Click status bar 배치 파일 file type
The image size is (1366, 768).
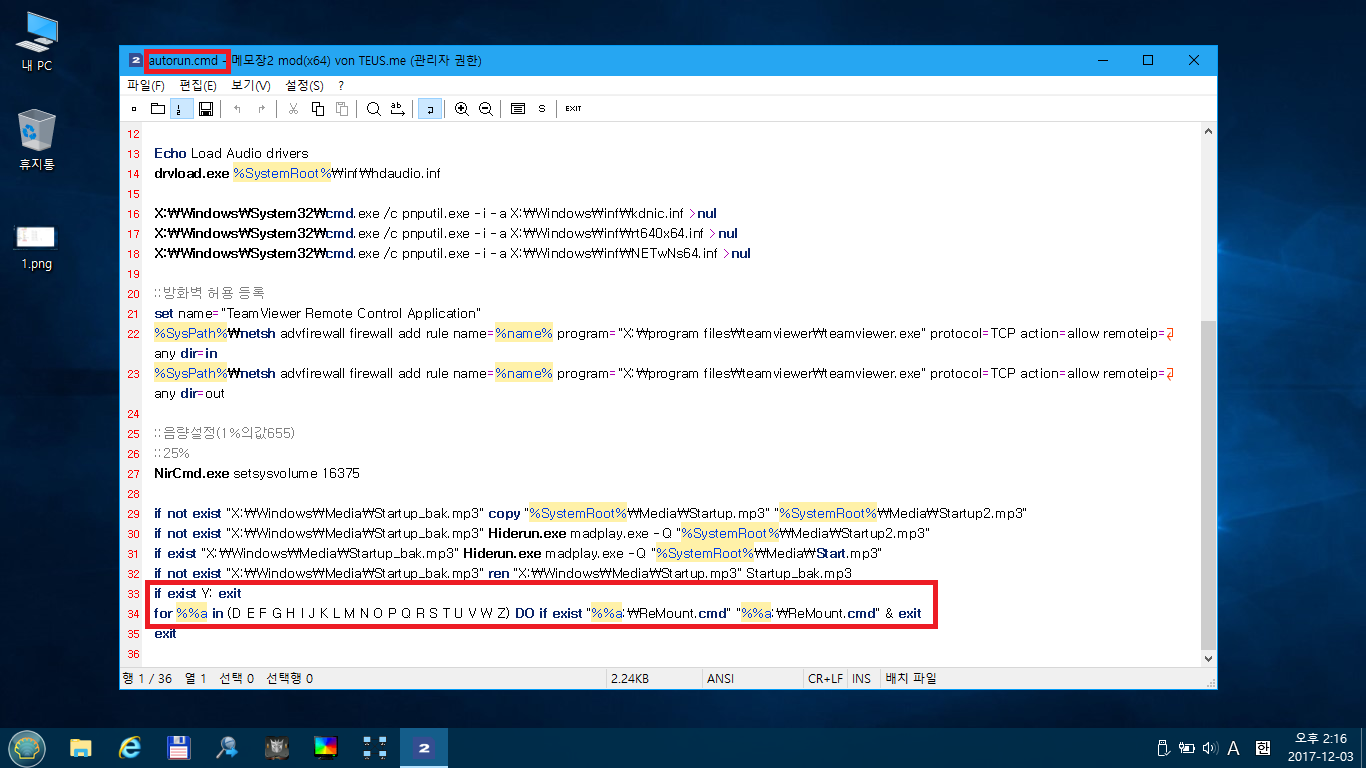(x=911, y=678)
